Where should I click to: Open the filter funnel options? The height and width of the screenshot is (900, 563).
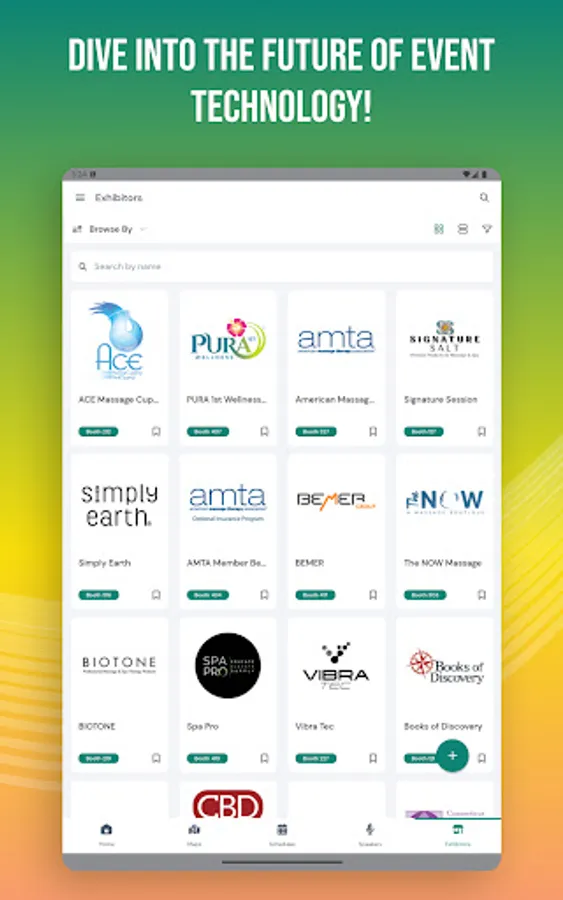click(x=487, y=229)
